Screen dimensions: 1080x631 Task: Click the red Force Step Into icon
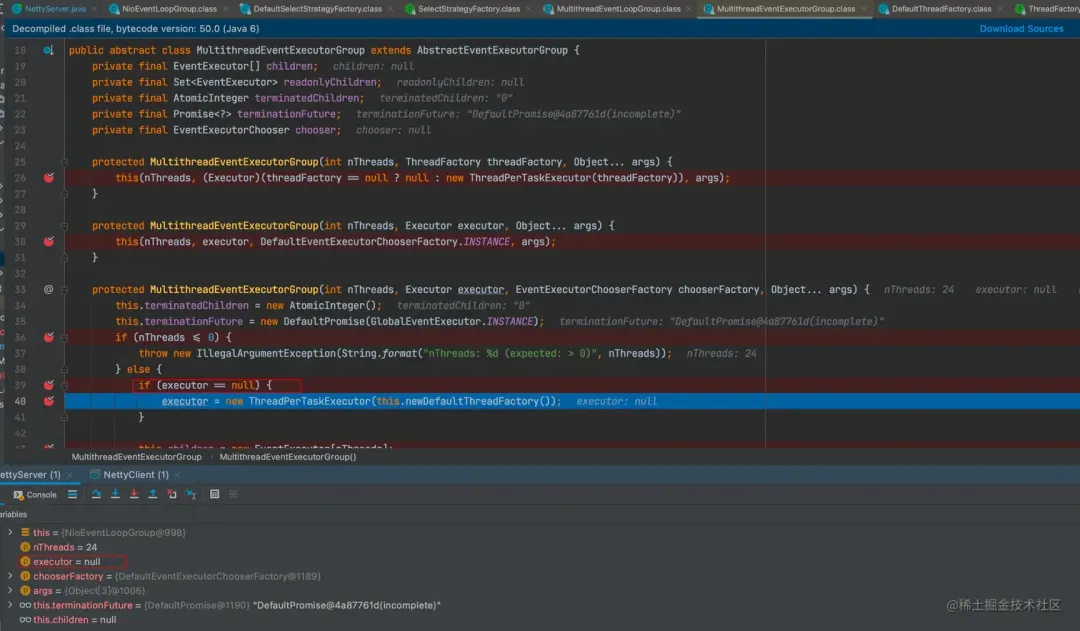[x=134, y=494]
